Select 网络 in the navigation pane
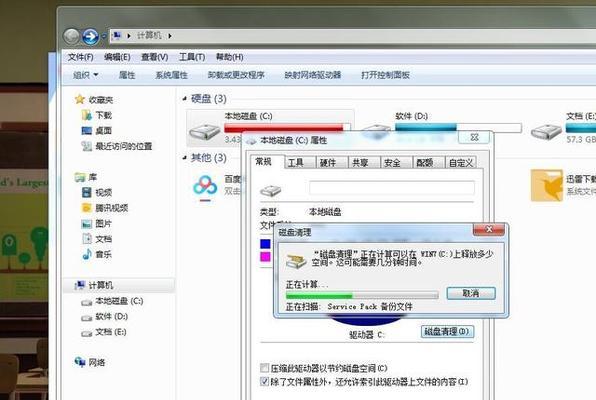Viewport: 596px width, 400px height. (90, 362)
